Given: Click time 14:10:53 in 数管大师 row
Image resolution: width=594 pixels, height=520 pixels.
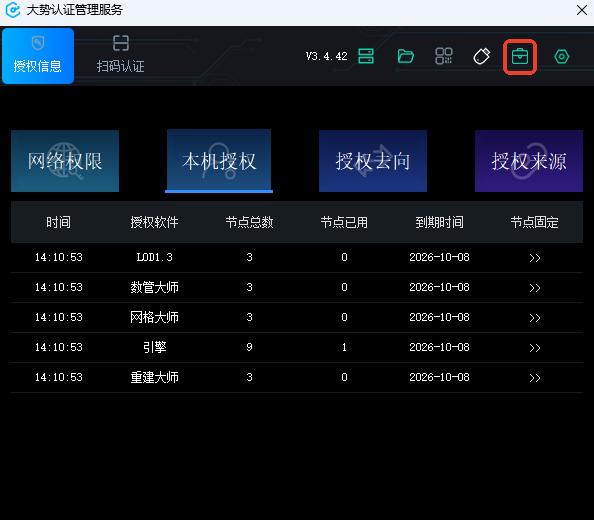Looking at the screenshot, I should click(58, 287).
